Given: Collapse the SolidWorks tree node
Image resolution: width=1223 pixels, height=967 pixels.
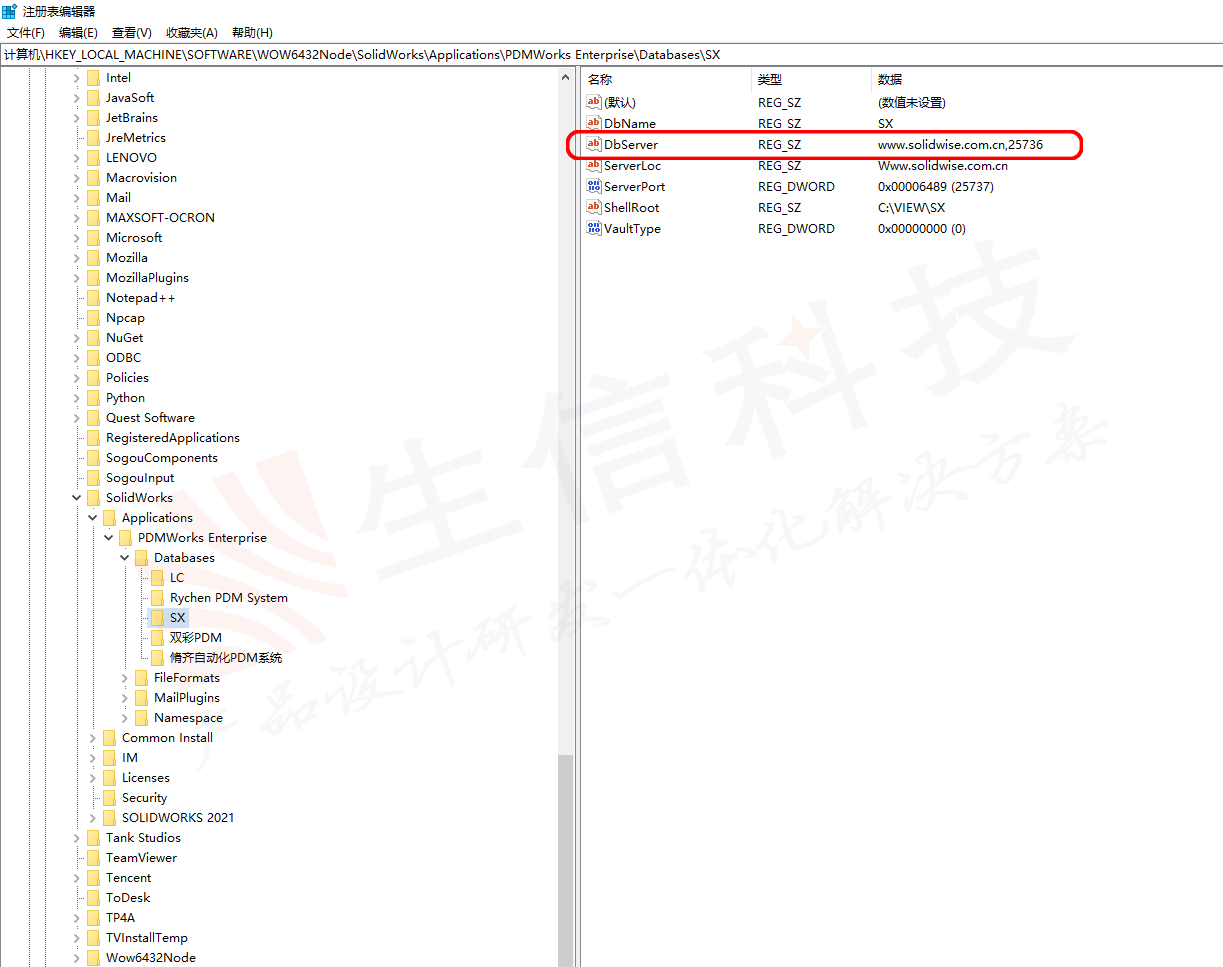Looking at the screenshot, I should pyautogui.click(x=77, y=498).
